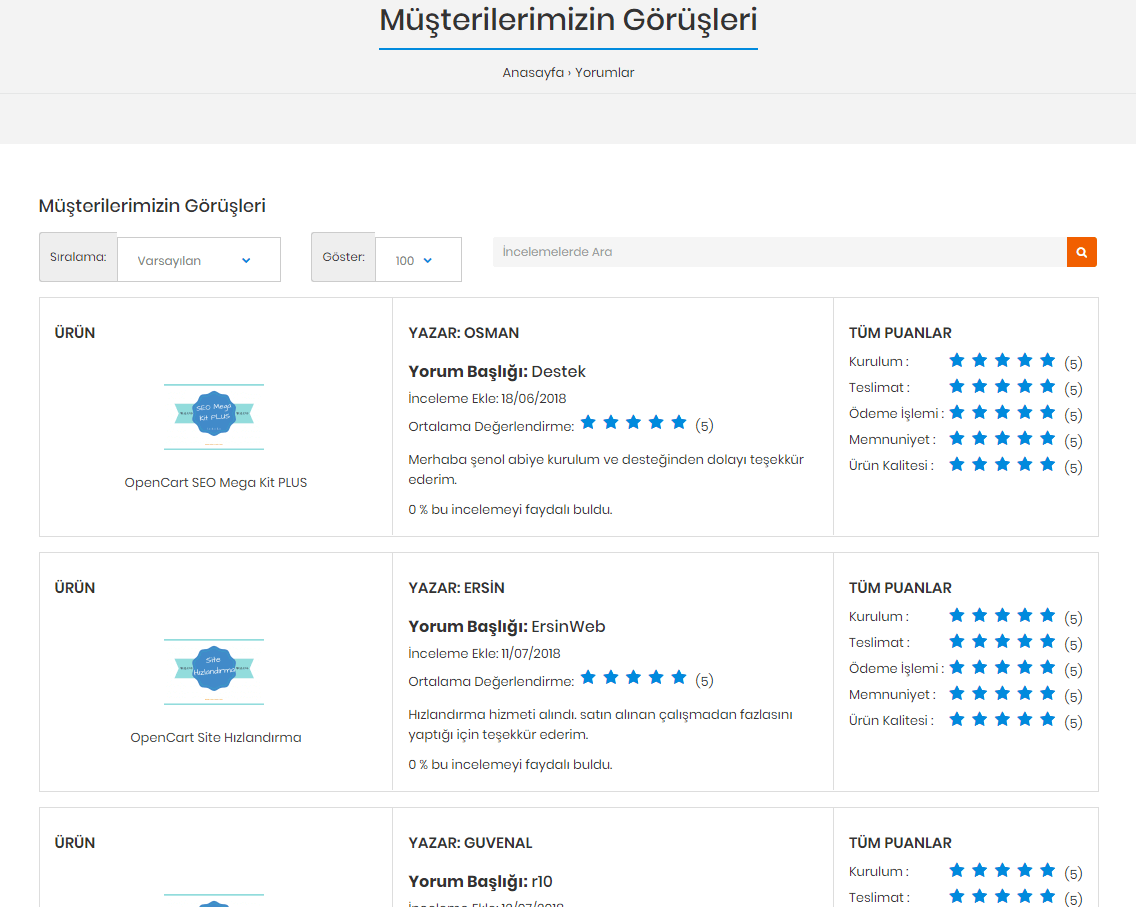Click the YAZAR: OSMAN heading
The image size is (1136, 907).
pyautogui.click(x=464, y=333)
